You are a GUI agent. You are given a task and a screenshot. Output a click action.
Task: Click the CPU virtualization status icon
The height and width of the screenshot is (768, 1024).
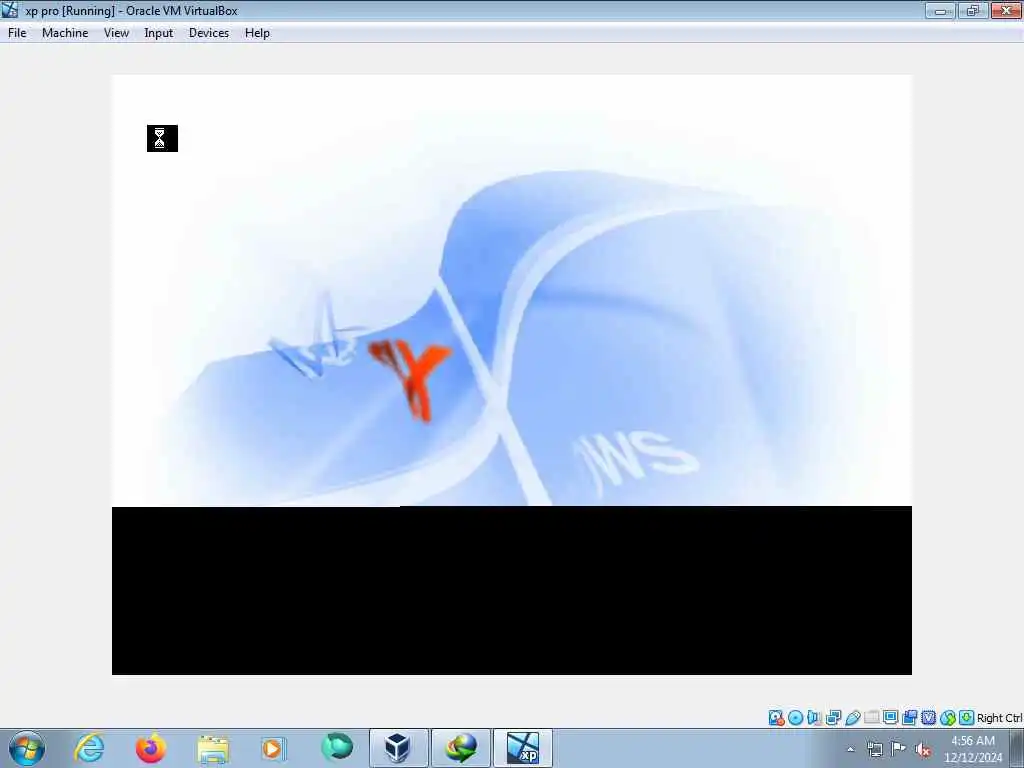pos(928,718)
